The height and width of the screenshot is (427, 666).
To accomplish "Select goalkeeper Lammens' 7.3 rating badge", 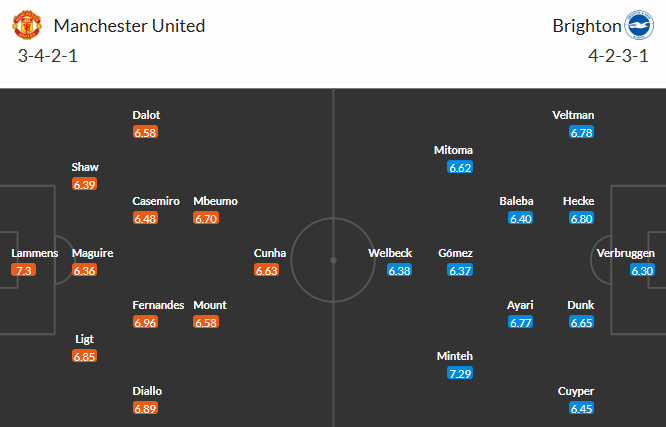I will click(22, 270).
